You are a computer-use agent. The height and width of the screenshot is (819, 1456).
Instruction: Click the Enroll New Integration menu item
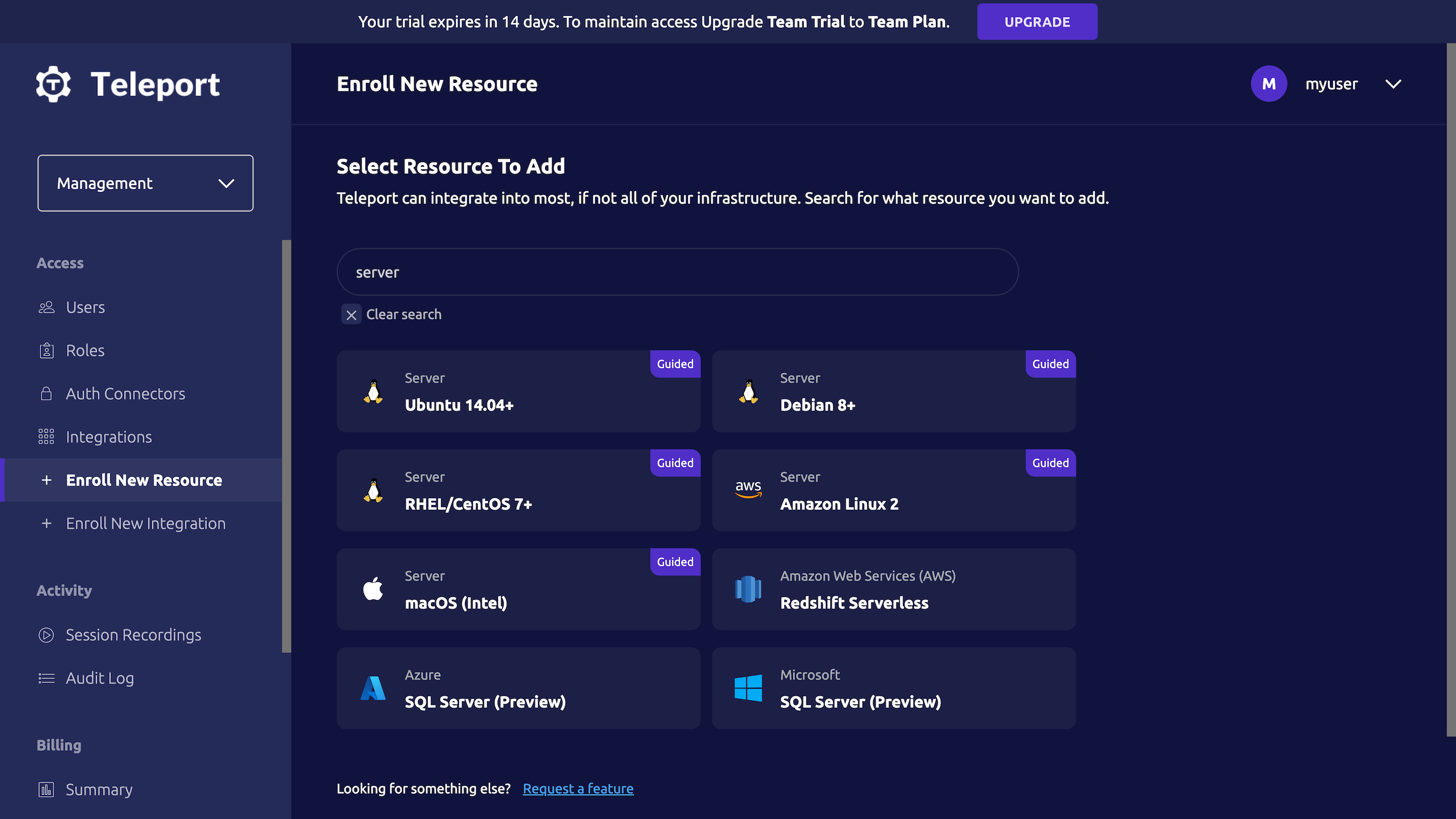point(145,523)
